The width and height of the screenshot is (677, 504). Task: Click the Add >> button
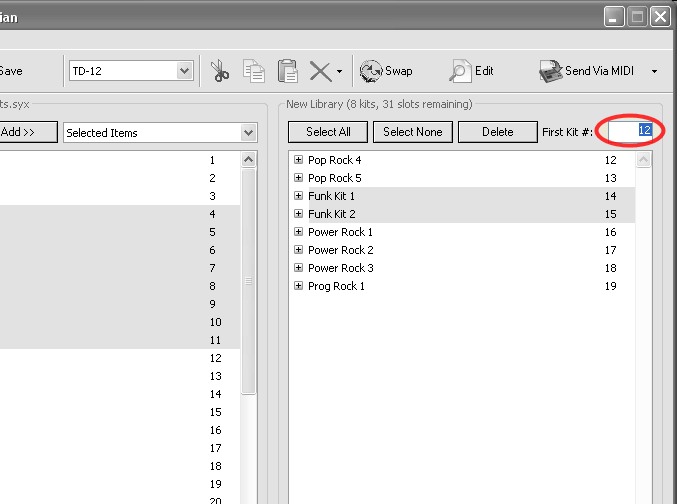click(27, 132)
